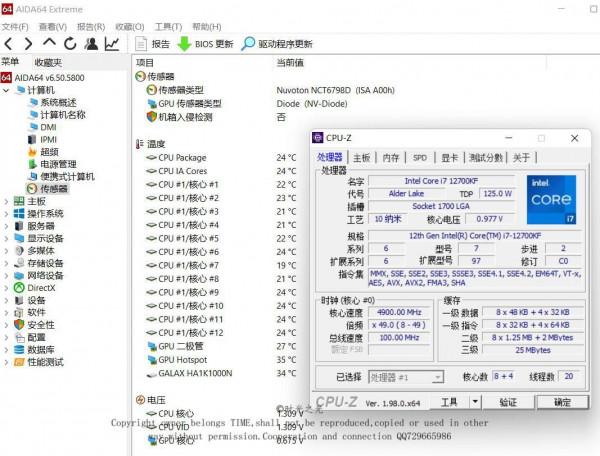This screenshot has width=600, height=456.
Task: Click the user profile toolbar icon
Action: coord(91,44)
